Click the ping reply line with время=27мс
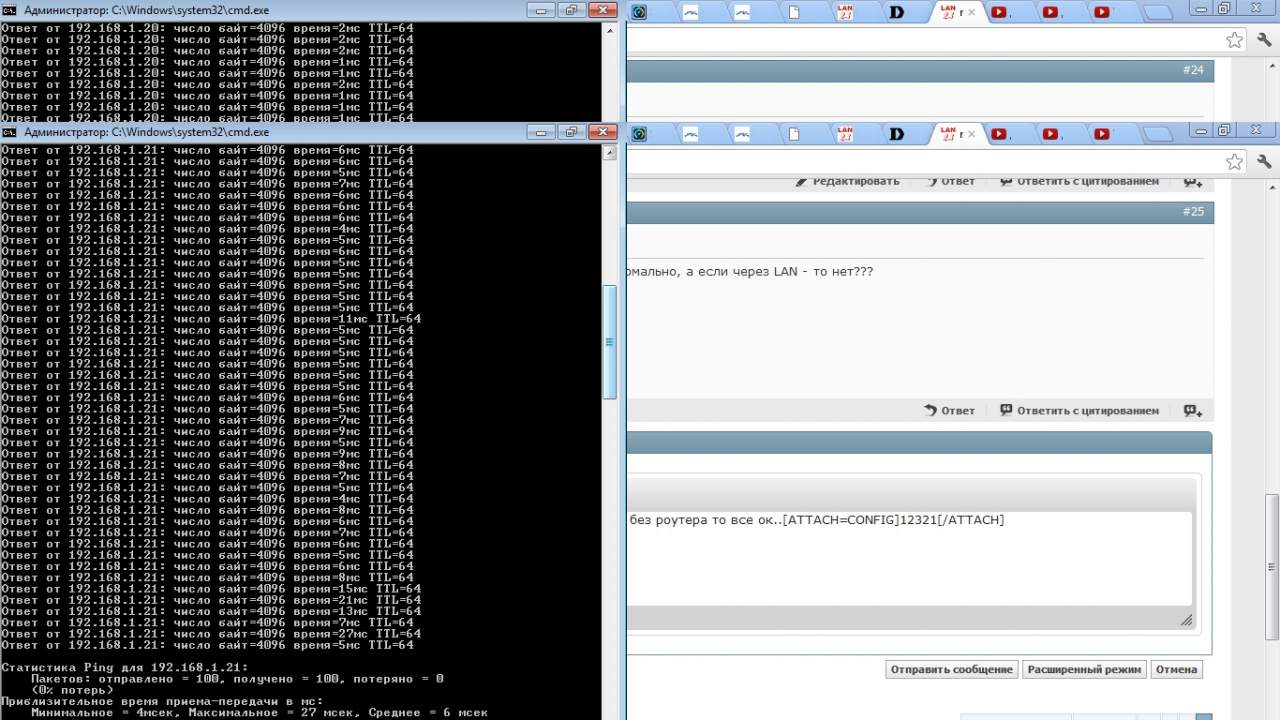Image resolution: width=1280 pixels, height=720 pixels. coord(211,634)
